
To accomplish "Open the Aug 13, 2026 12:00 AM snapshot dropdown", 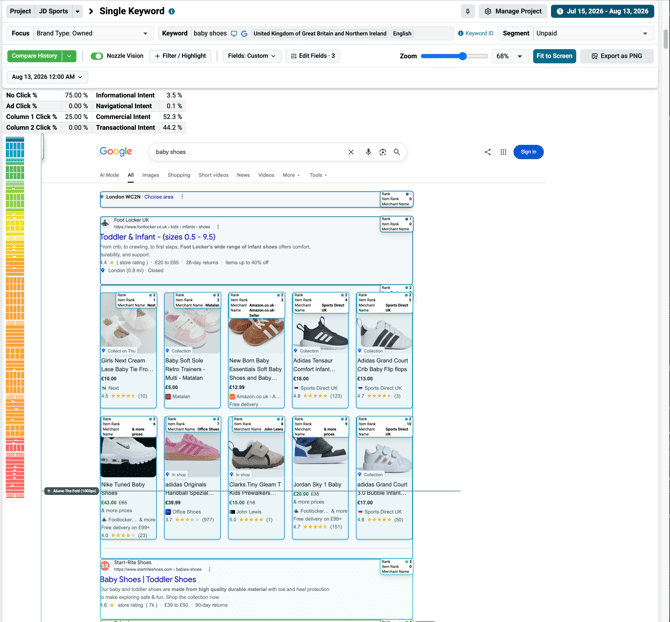I will point(47,77).
